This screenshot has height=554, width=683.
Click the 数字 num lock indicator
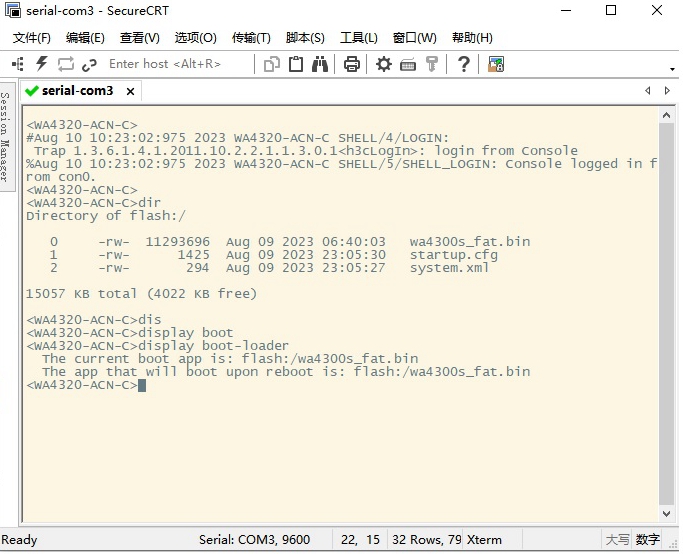coord(648,540)
